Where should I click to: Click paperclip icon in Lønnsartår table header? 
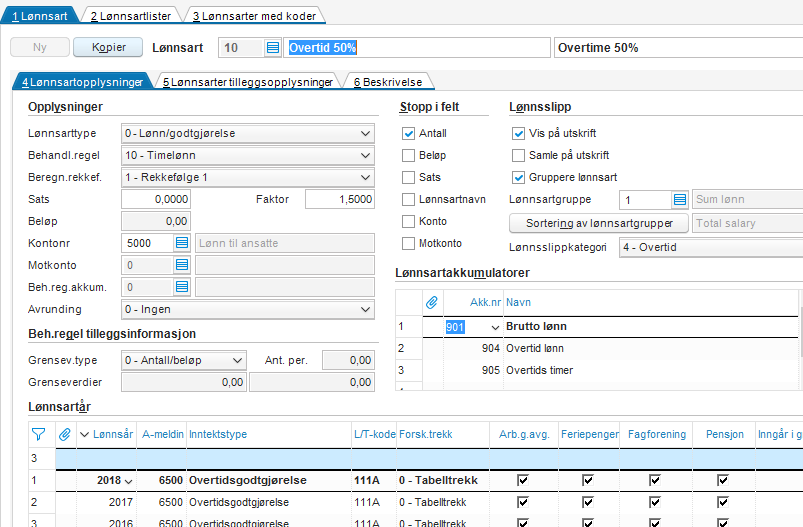pyautogui.click(x=65, y=434)
